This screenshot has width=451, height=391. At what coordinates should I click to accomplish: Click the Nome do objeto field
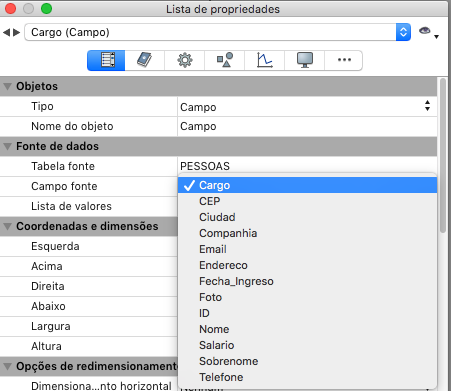(x=307, y=126)
